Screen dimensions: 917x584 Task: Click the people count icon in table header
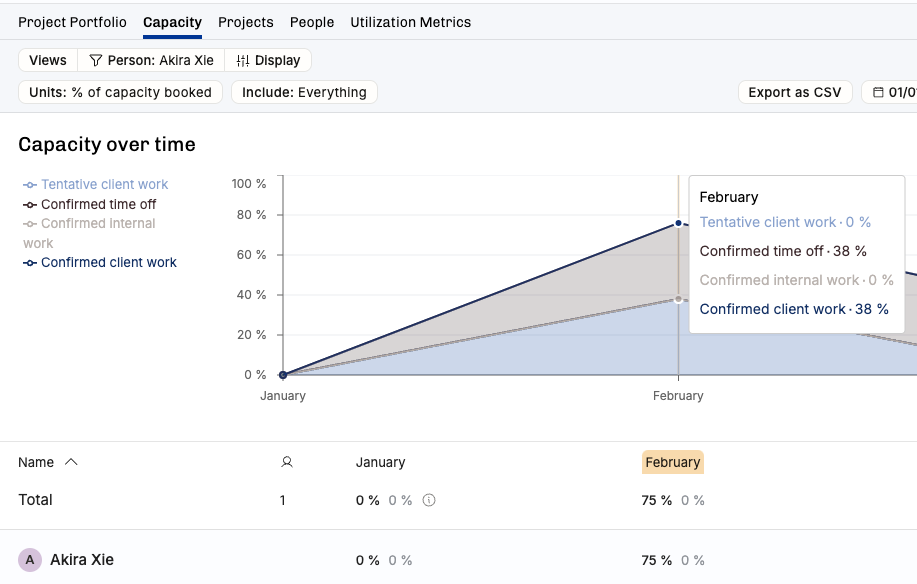point(287,462)
